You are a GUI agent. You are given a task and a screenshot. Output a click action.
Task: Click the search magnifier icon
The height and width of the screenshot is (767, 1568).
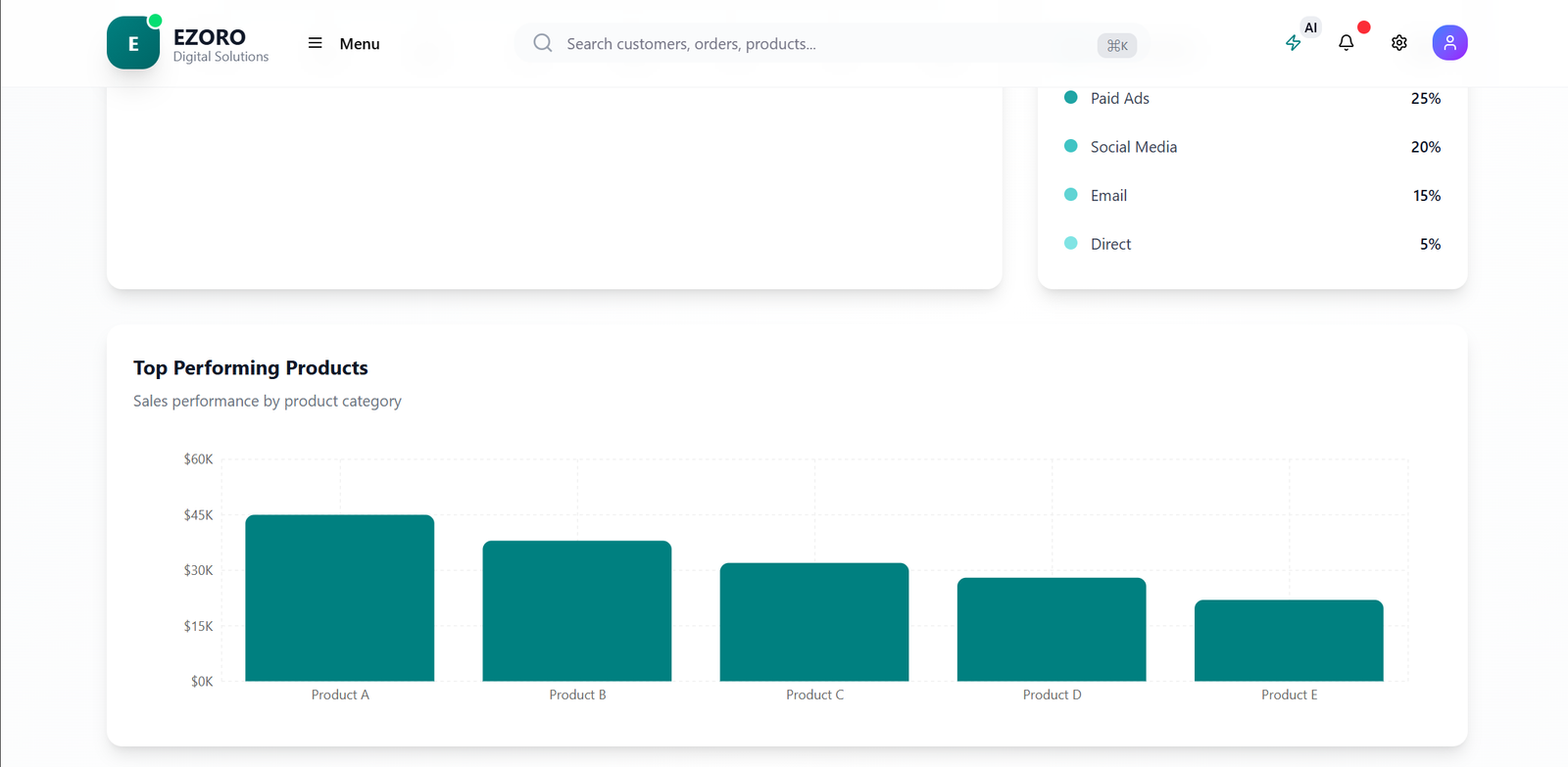coord(542,43)
